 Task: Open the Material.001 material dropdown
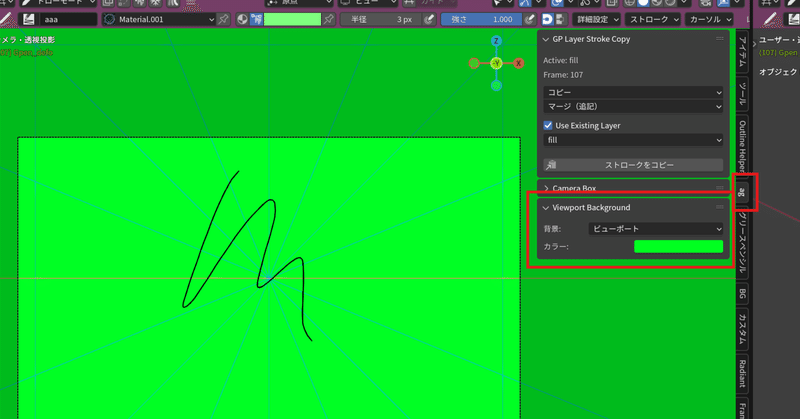(159, 19)
